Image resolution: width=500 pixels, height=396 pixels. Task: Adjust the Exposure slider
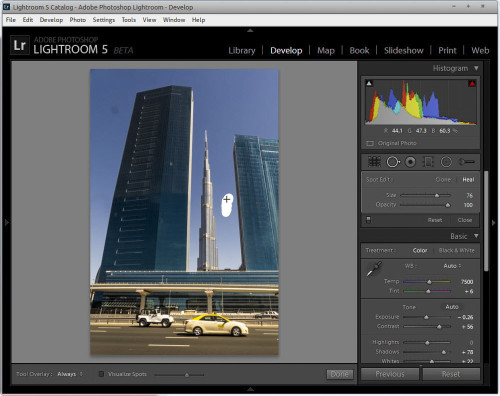pos(426,317)
